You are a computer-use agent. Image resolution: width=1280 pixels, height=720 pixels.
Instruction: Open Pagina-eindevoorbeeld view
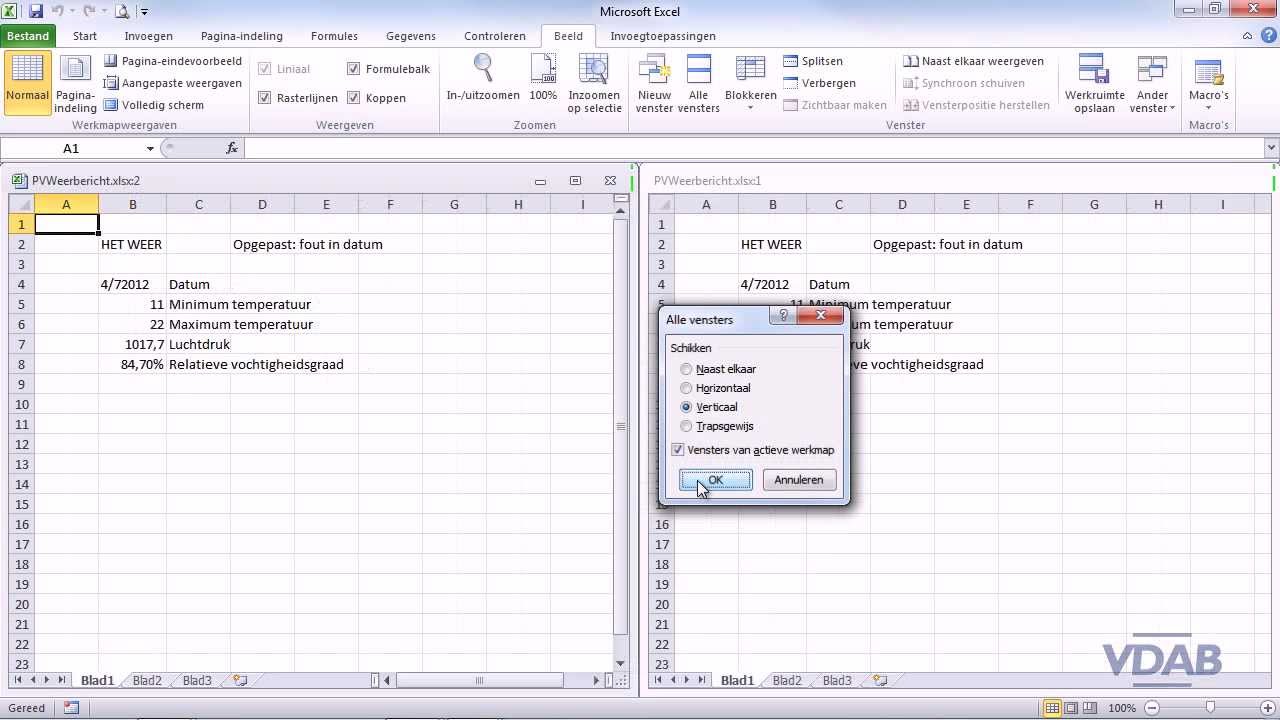(172, 61)
